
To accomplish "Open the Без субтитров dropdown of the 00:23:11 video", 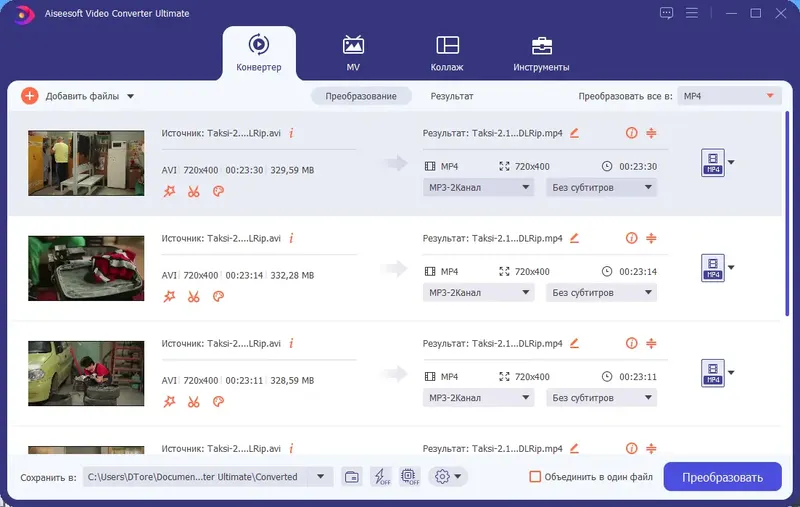I will (x=601, y=397).
